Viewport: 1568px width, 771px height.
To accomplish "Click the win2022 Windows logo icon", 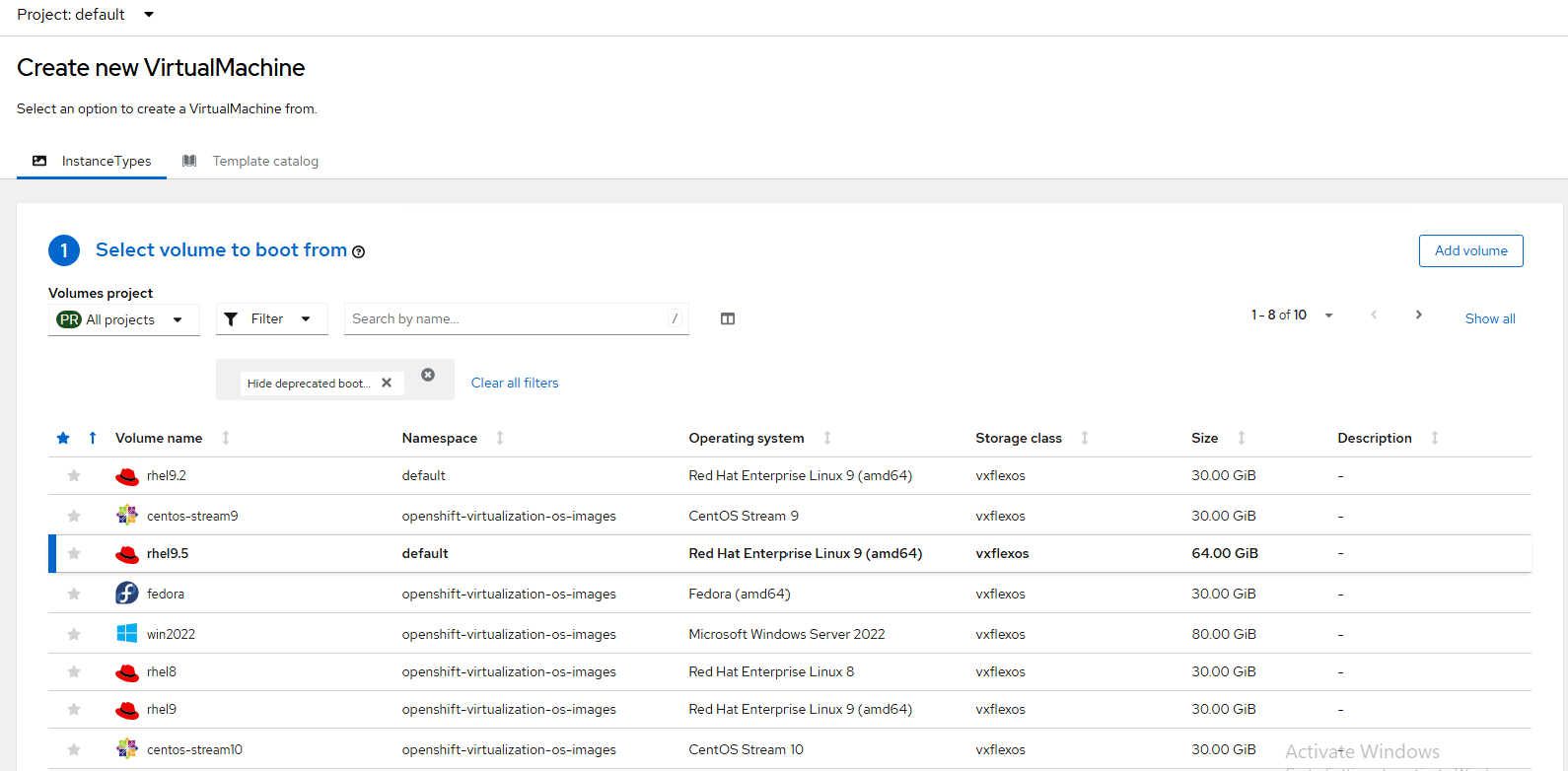I will pos(127,633).
